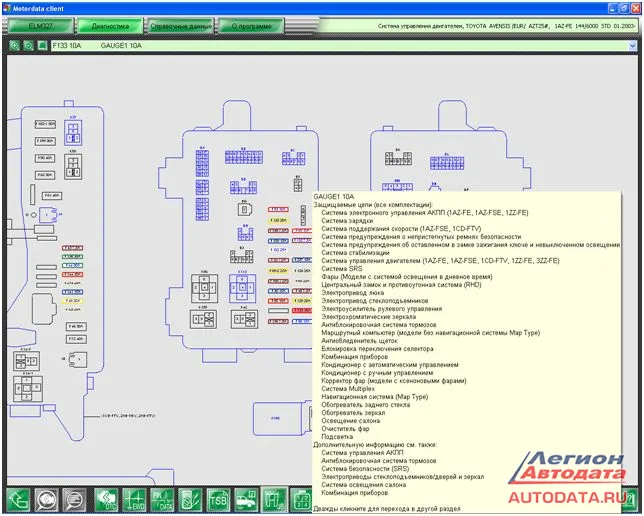The width and height of the screenshot is (644, 516).
Task: Click 'Система безопасности (SRS)' additional info link
Action: [365, 469]
